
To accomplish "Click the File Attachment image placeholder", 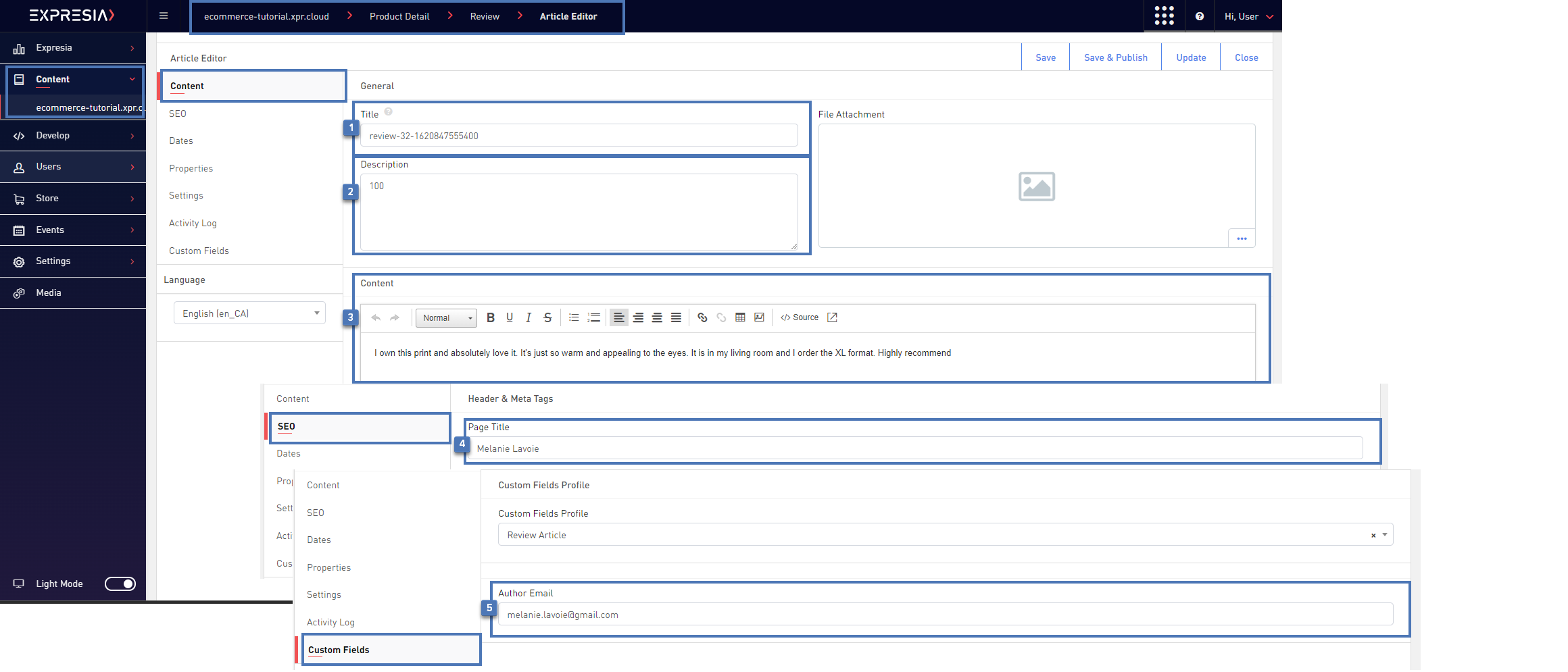I will point(1036,186).
